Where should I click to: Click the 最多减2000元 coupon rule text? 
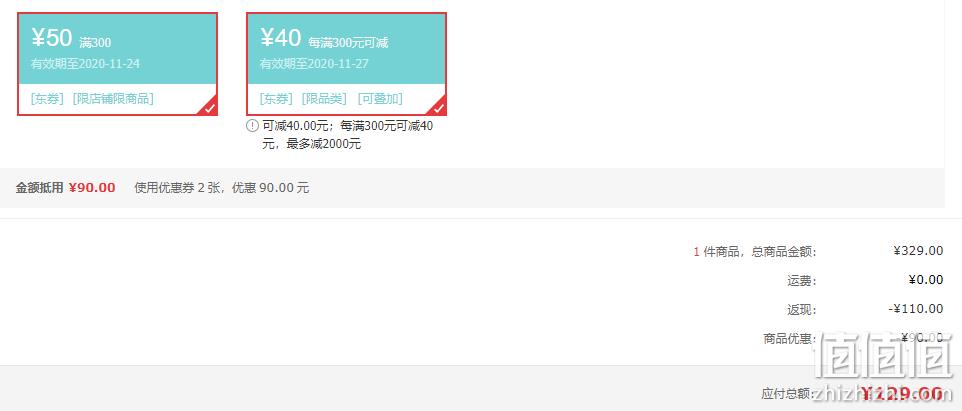[x=330, y=145]
